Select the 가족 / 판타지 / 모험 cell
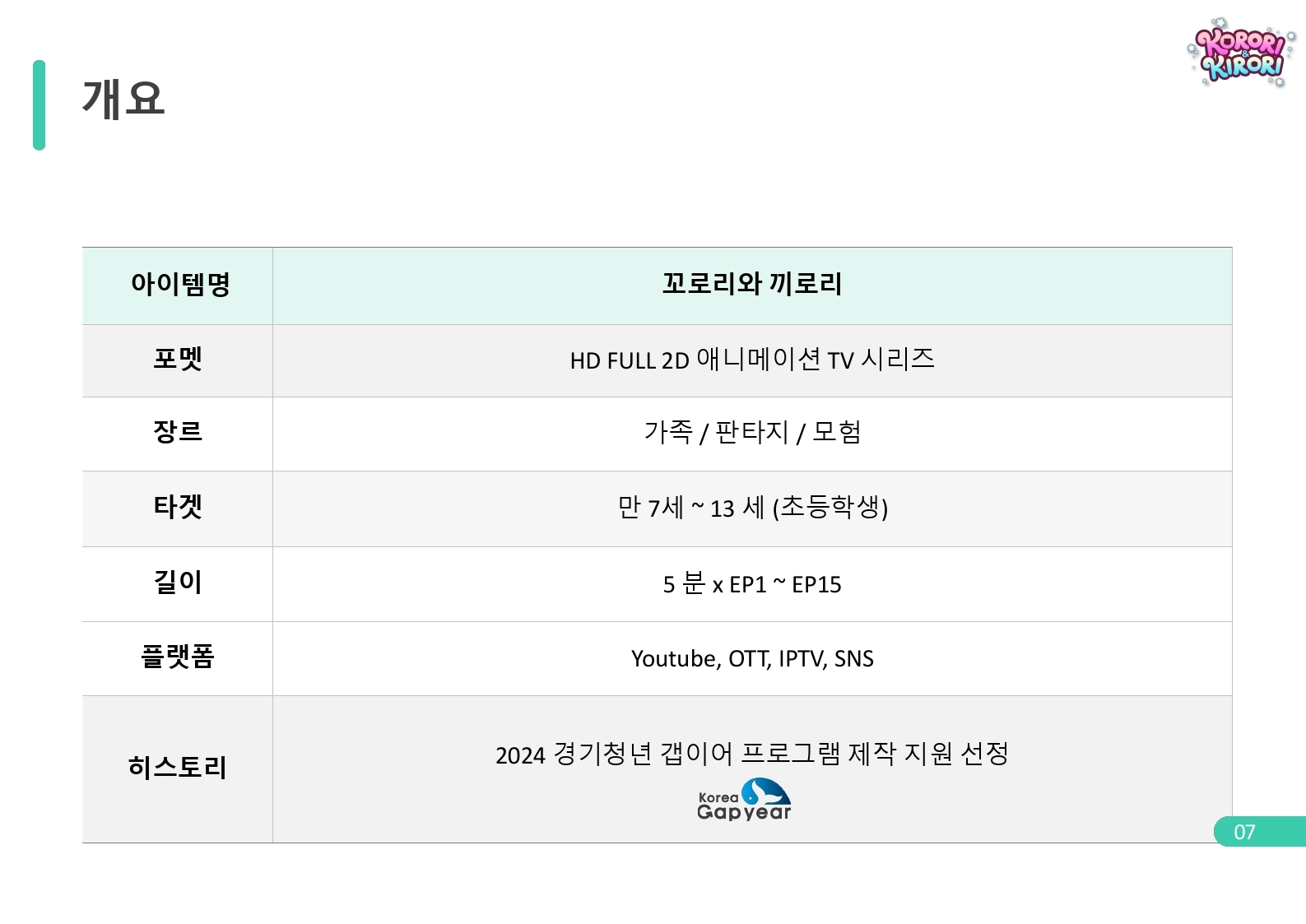Screen dimensions: 1306x924 tap(752, 434)
